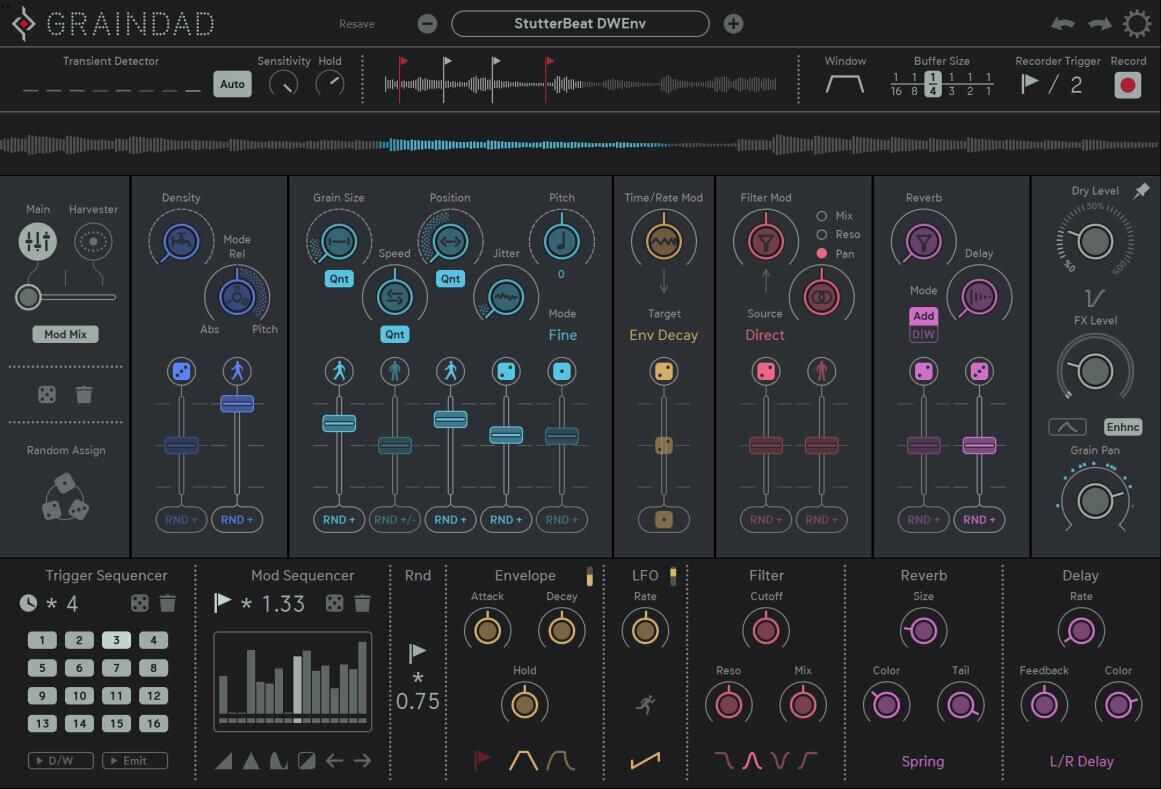Viewport: 1161px width, 789px height.
Task: Change the Env Decay target selector
Action: pyautogui.click(x=663, y=335)
